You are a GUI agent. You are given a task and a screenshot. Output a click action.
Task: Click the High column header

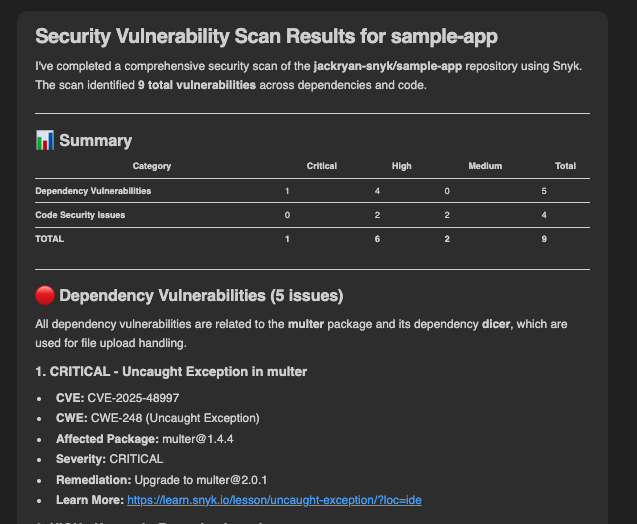[401, 166]
